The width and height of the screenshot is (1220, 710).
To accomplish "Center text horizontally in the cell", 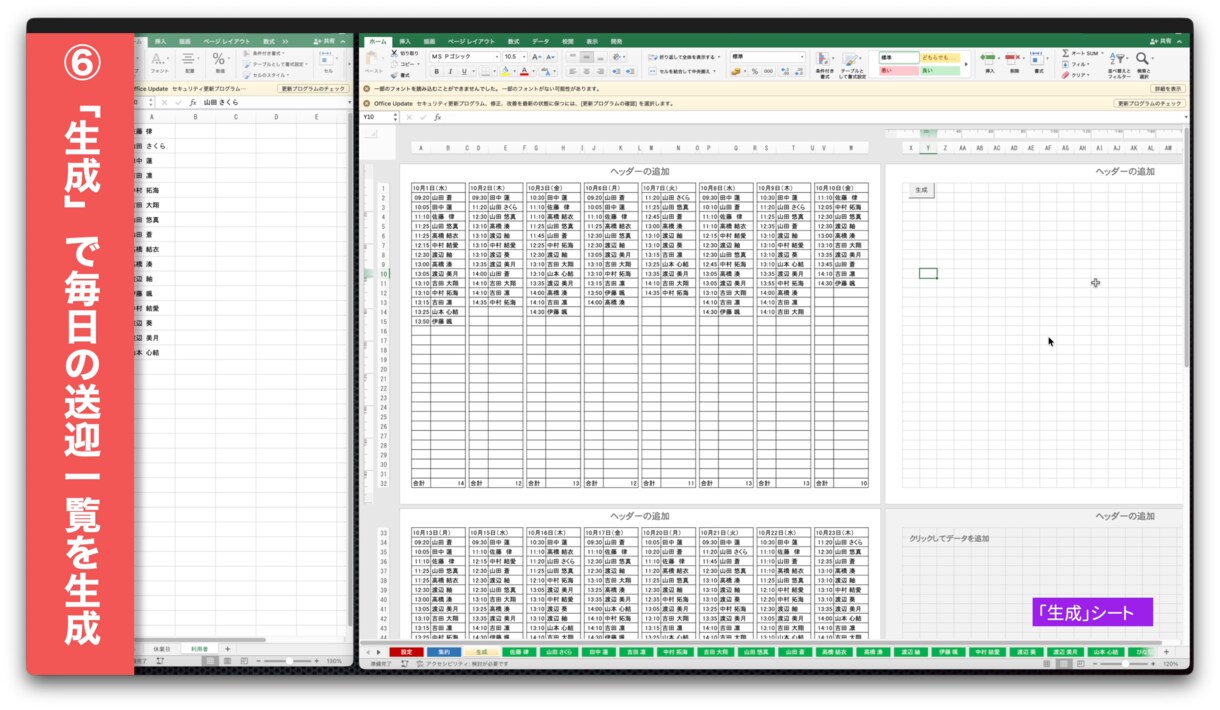I will click(x=587, y=71).
